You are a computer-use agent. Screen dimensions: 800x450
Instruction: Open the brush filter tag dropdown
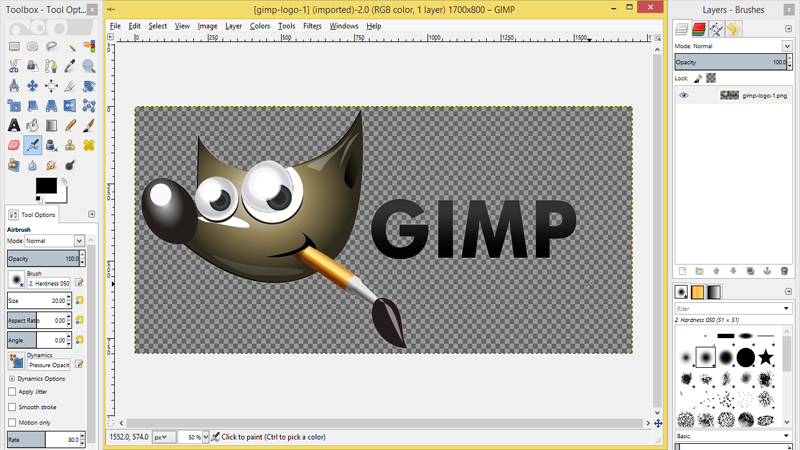click(786, 309)
